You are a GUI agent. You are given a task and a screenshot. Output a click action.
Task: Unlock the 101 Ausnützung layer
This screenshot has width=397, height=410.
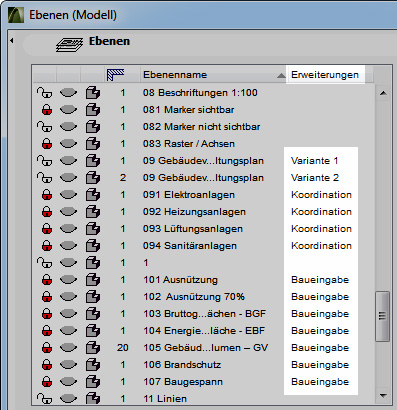47,280
